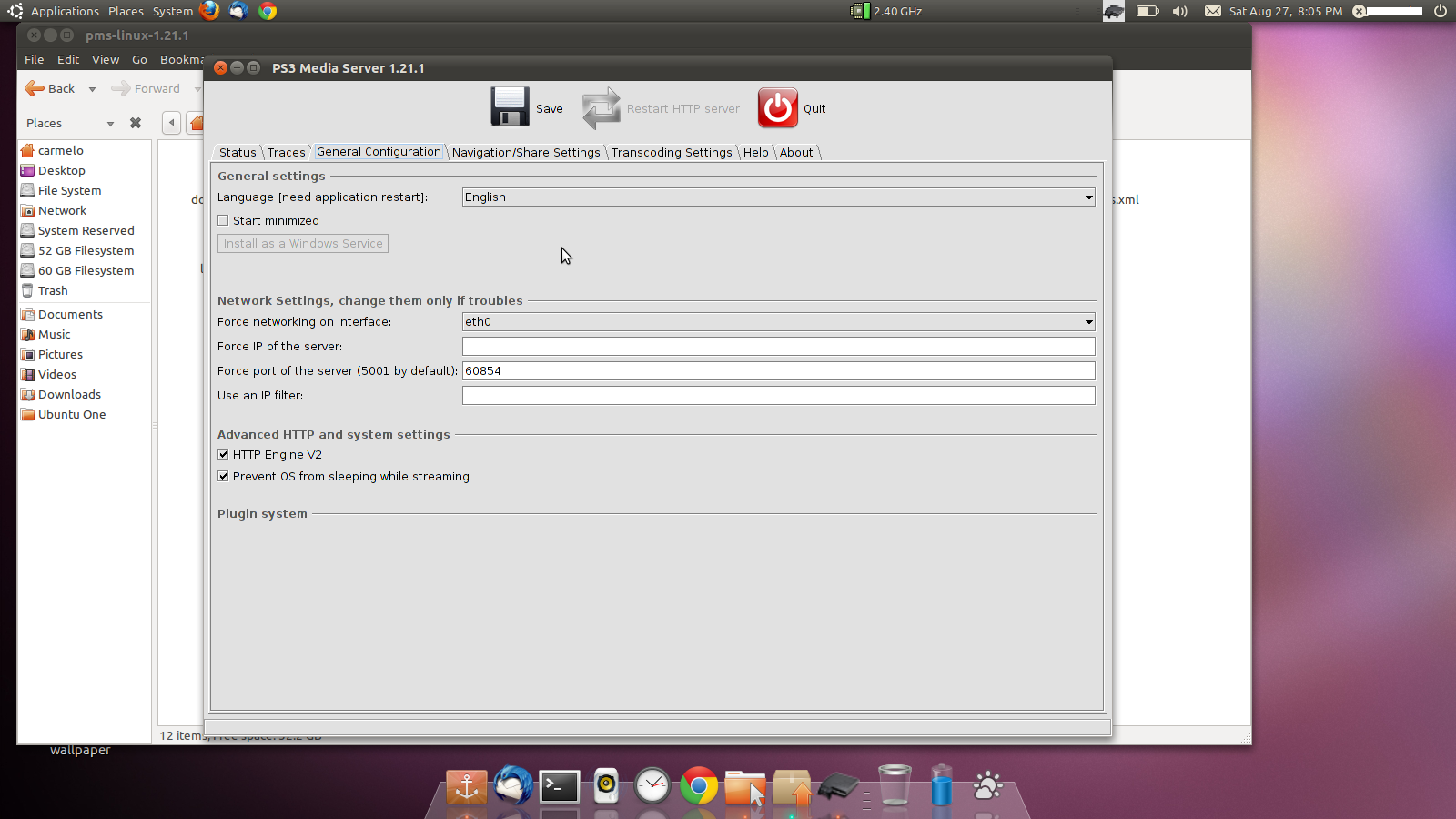This screenshot has width=1456, height=819.
Task: Click the date and time in panel
Action: tap(1286, 11)
